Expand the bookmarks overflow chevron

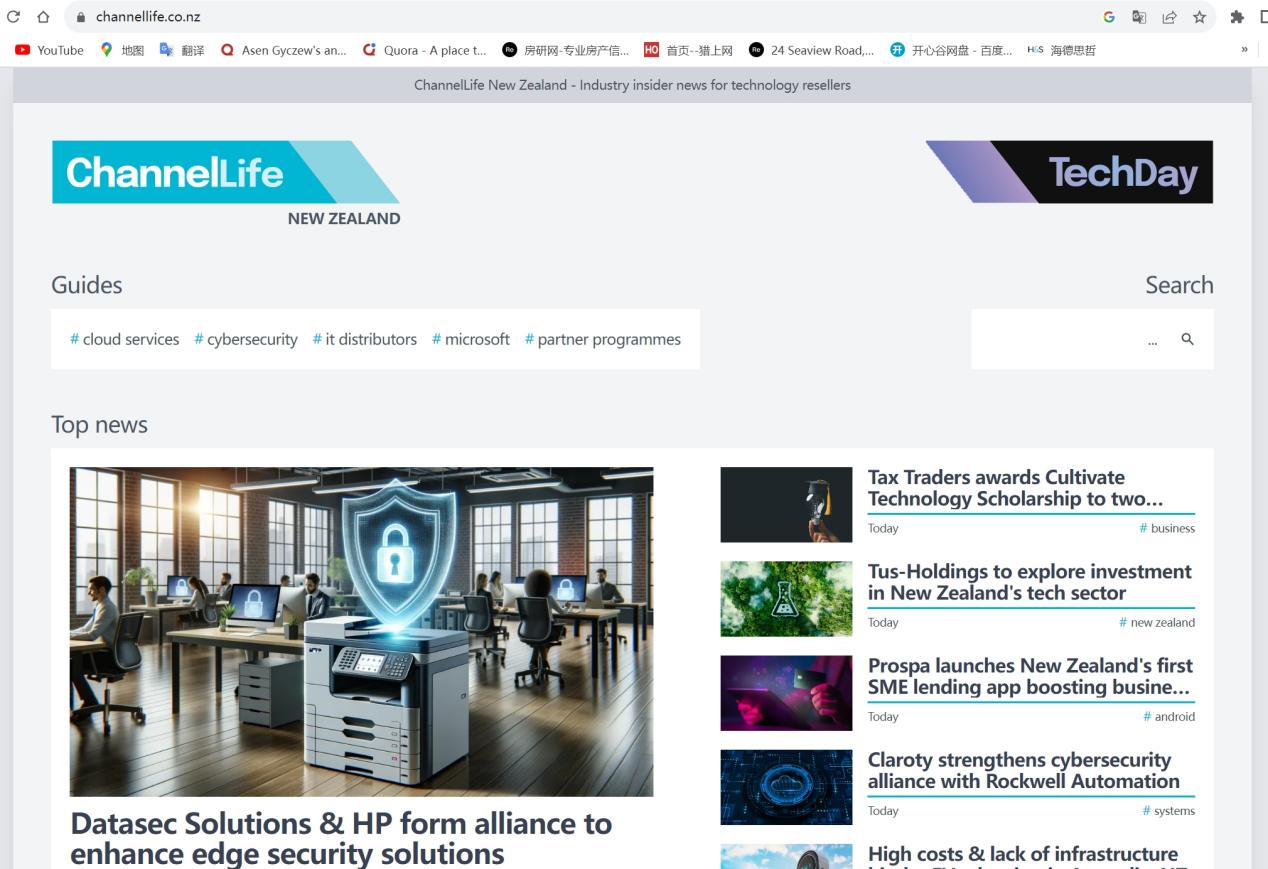[x=1244, y=50]
